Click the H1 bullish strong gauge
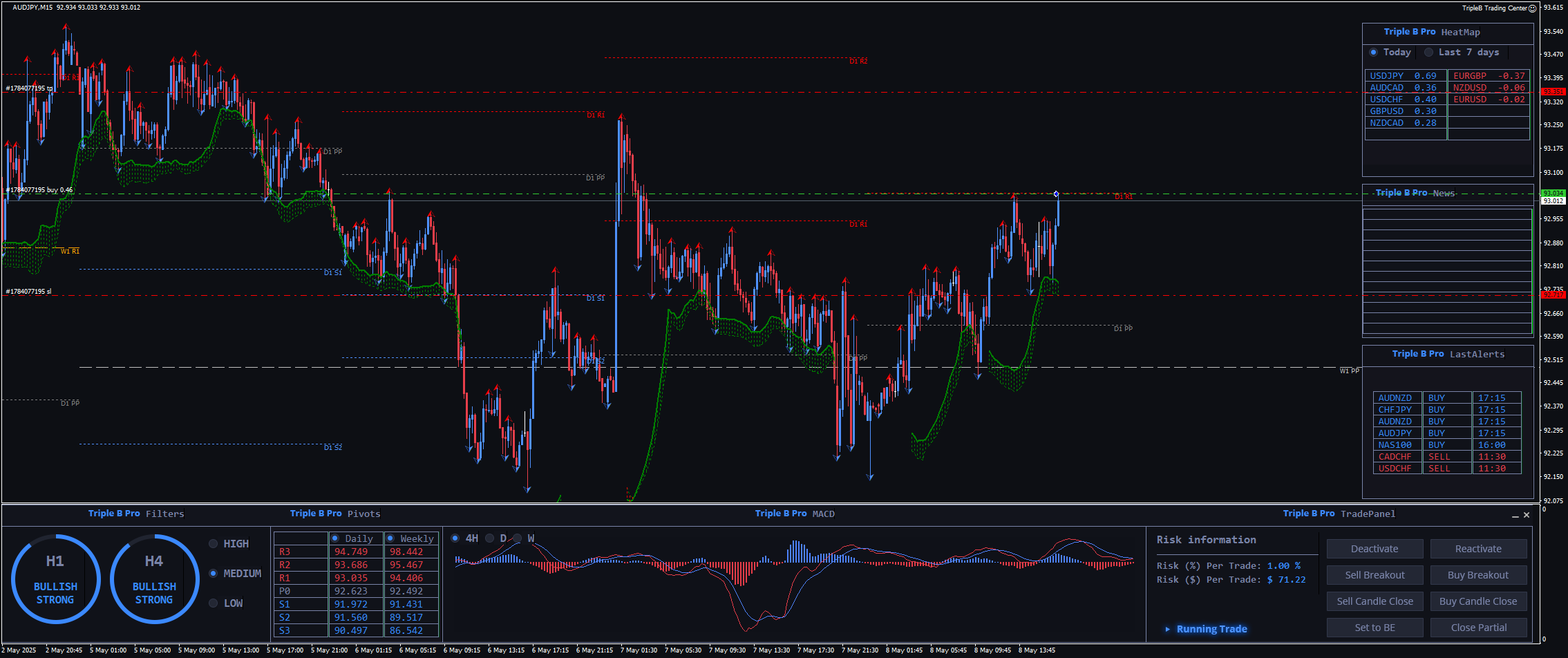Viewport: 1568px width, 658px height. pos(55,579)
